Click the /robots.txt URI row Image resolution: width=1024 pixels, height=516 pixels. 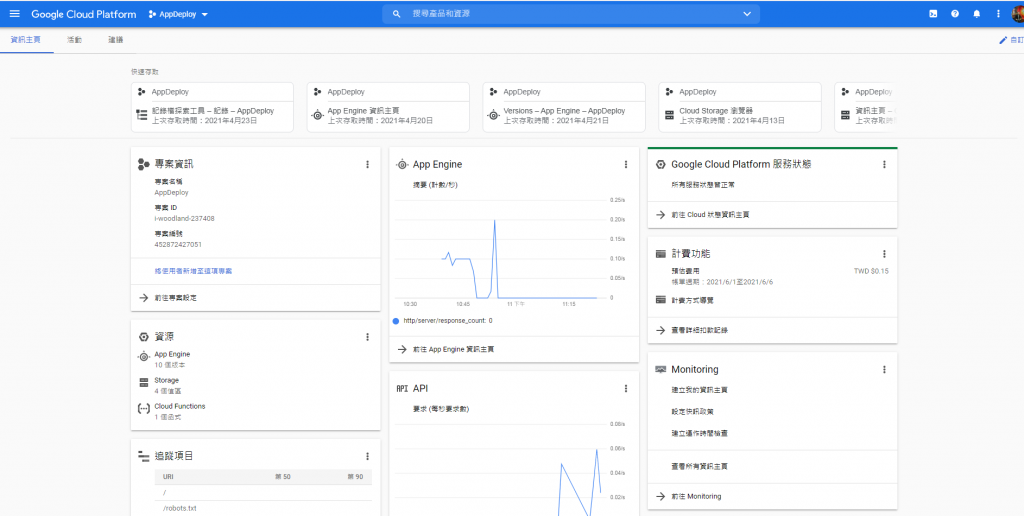263,508
